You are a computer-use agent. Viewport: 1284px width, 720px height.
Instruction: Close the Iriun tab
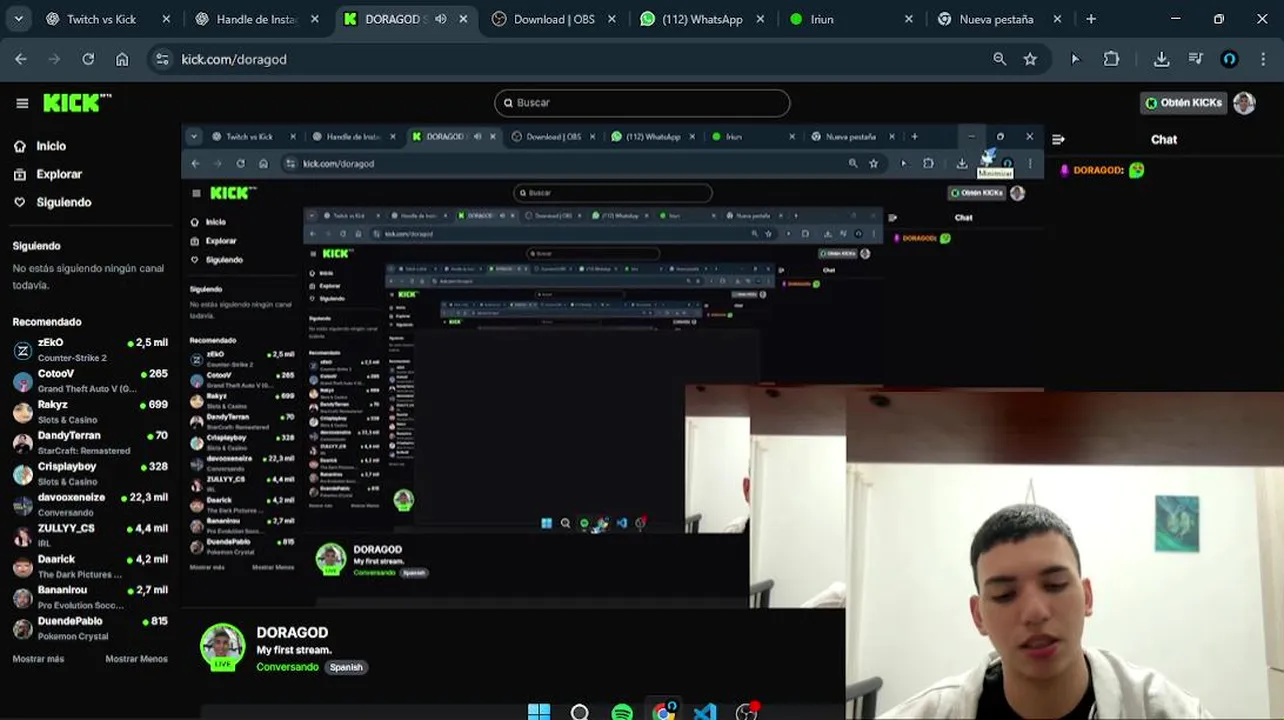909,19
